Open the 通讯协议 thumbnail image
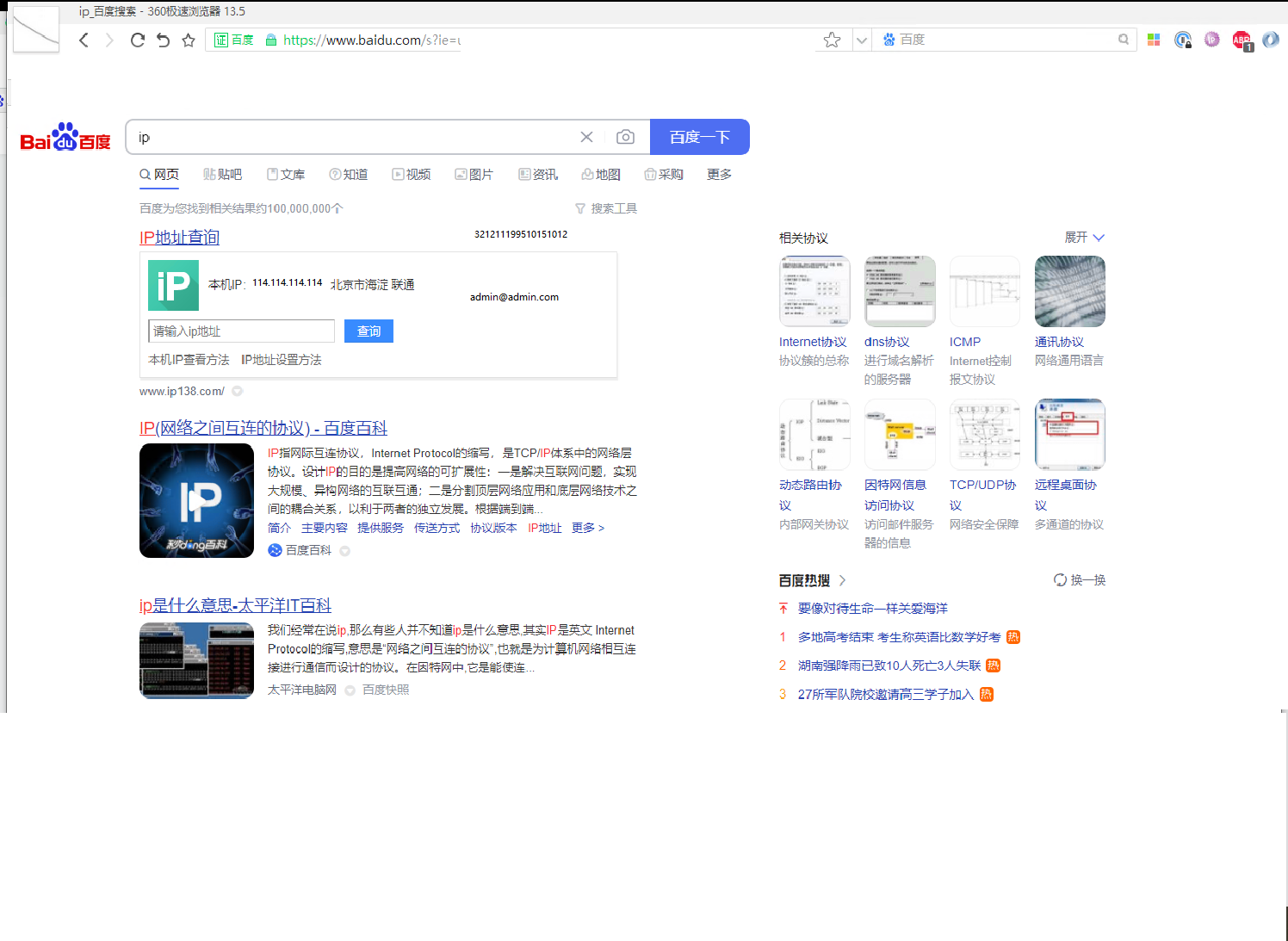 point(1069,291)
